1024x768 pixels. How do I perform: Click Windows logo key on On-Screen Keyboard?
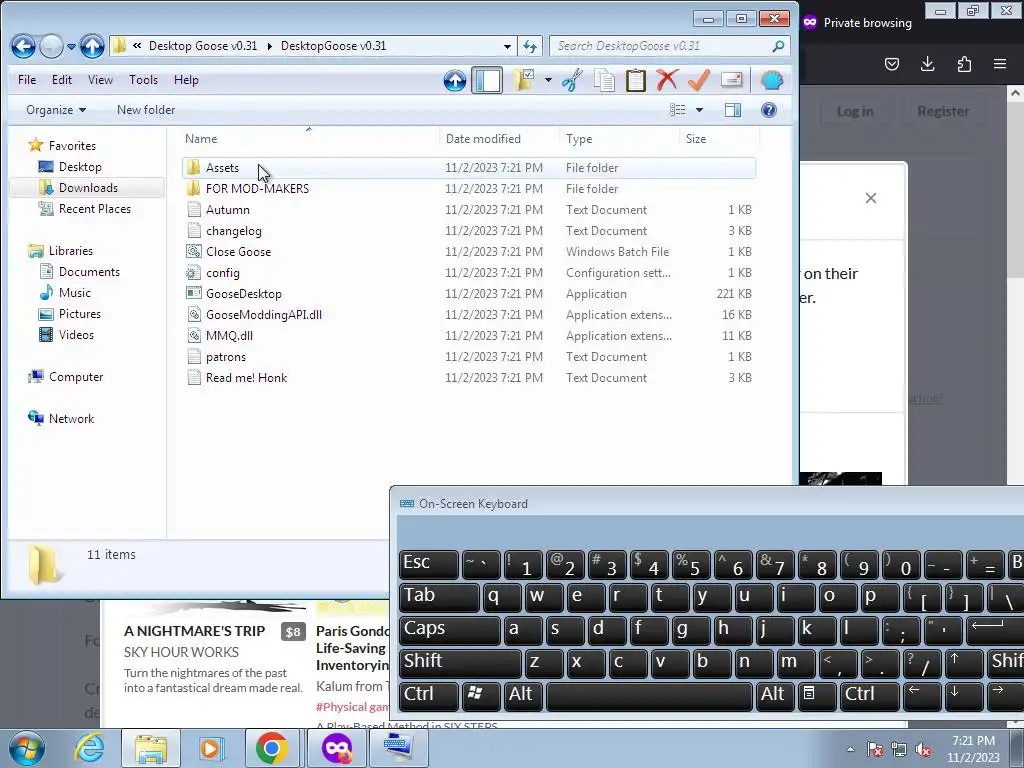[x=481, y=696]
